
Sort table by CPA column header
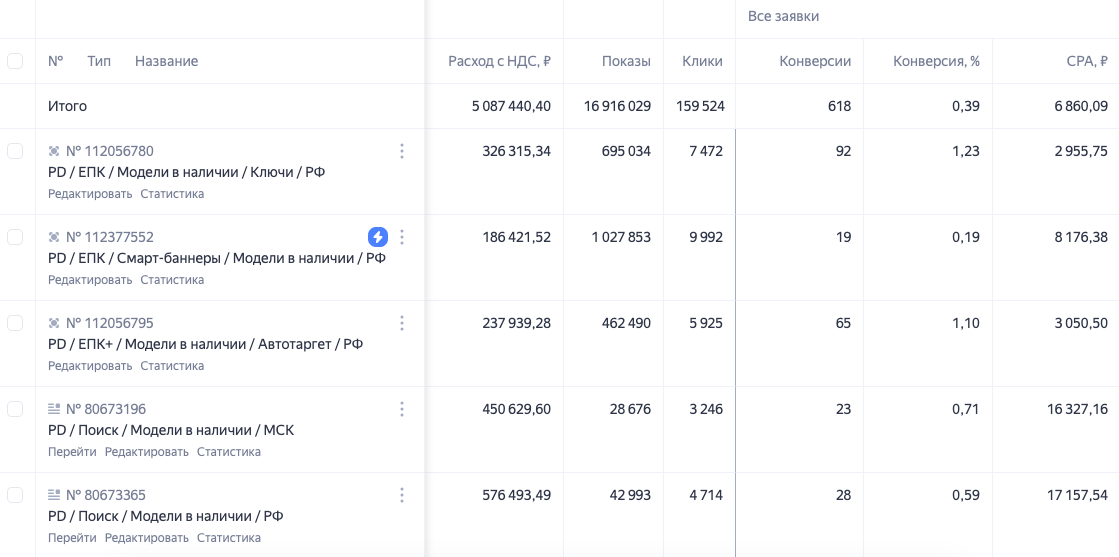(x=1087, y=61)
